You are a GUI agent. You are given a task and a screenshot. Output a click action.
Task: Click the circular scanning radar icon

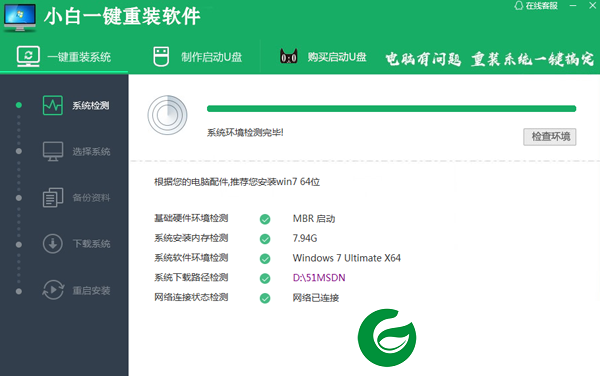(x=168, y=115)
